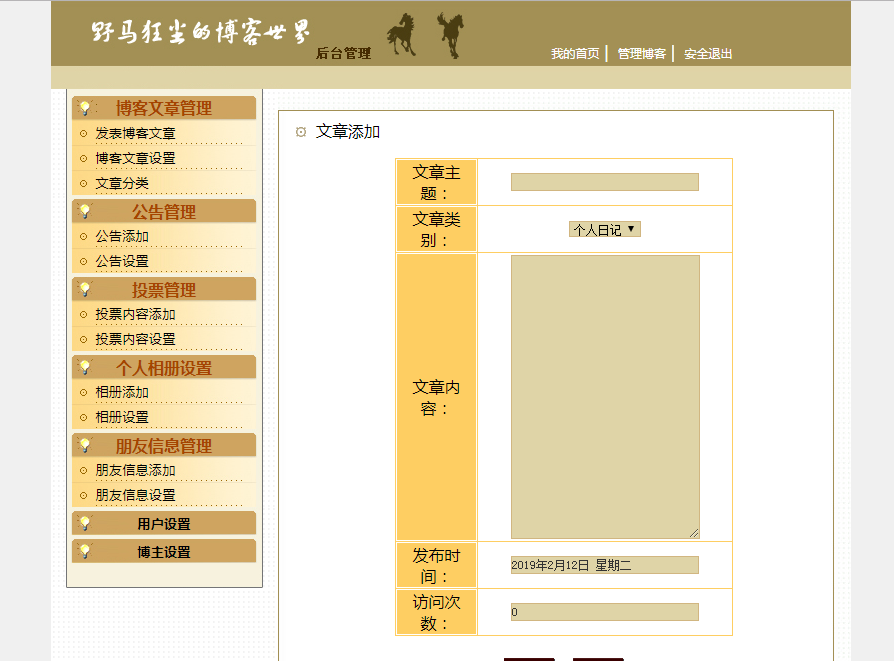Expand the 用户设置 menu section
Image resolution: width=894 pixels, height=661 pixels.
tap(164, 523)
